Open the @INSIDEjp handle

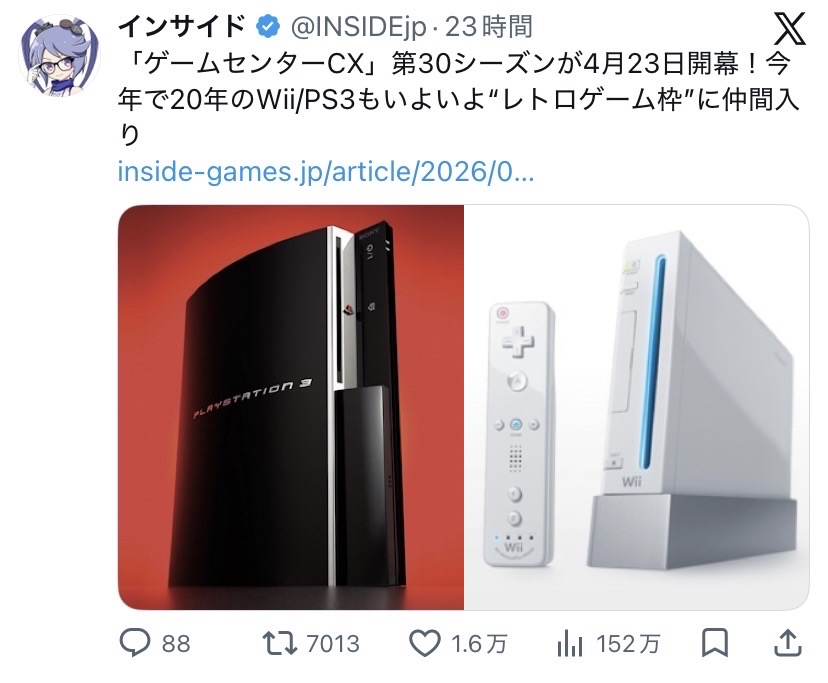click(x=359, y=27)
